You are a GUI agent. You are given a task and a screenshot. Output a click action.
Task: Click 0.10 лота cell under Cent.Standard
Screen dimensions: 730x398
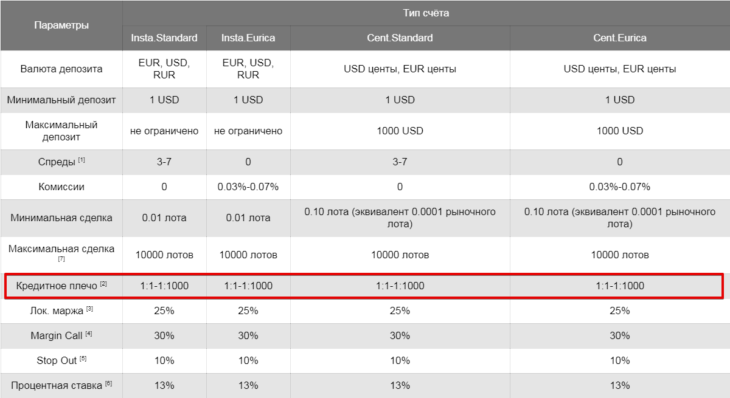[400, 217]
